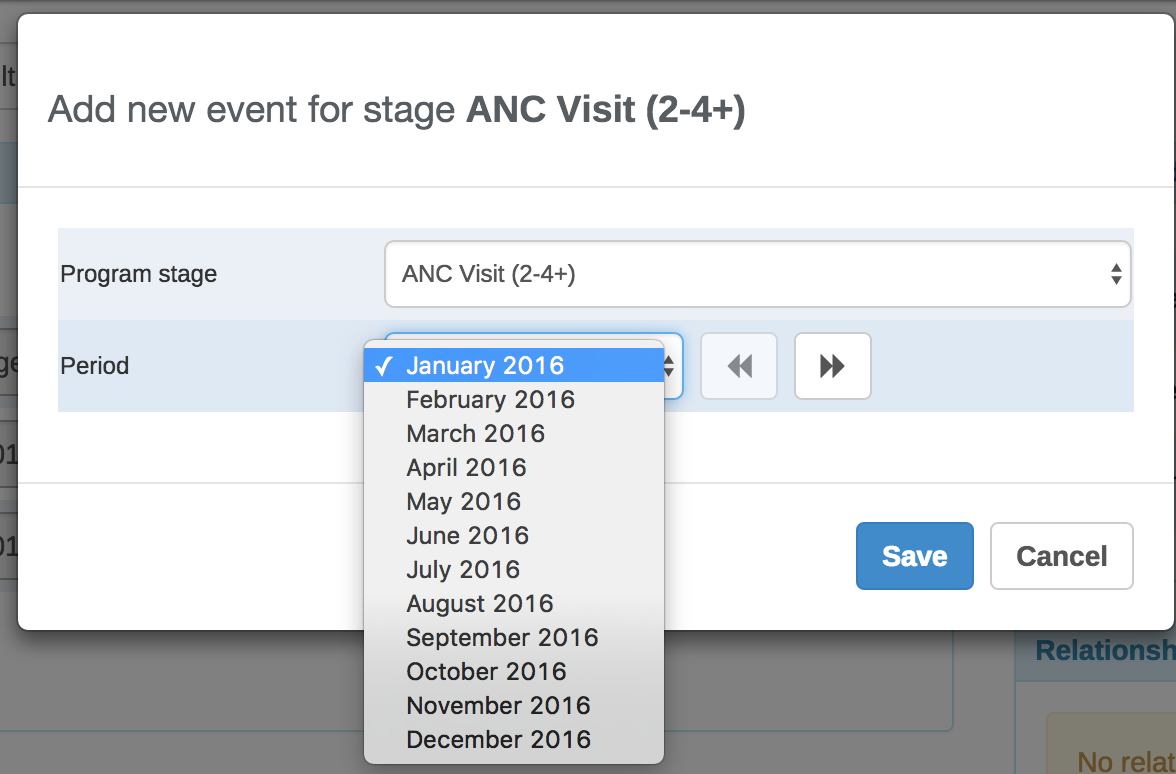Viewport: 1176px width, 774px height.
Task: Pick October 2016 period option
Action: (x=486, y=672)
